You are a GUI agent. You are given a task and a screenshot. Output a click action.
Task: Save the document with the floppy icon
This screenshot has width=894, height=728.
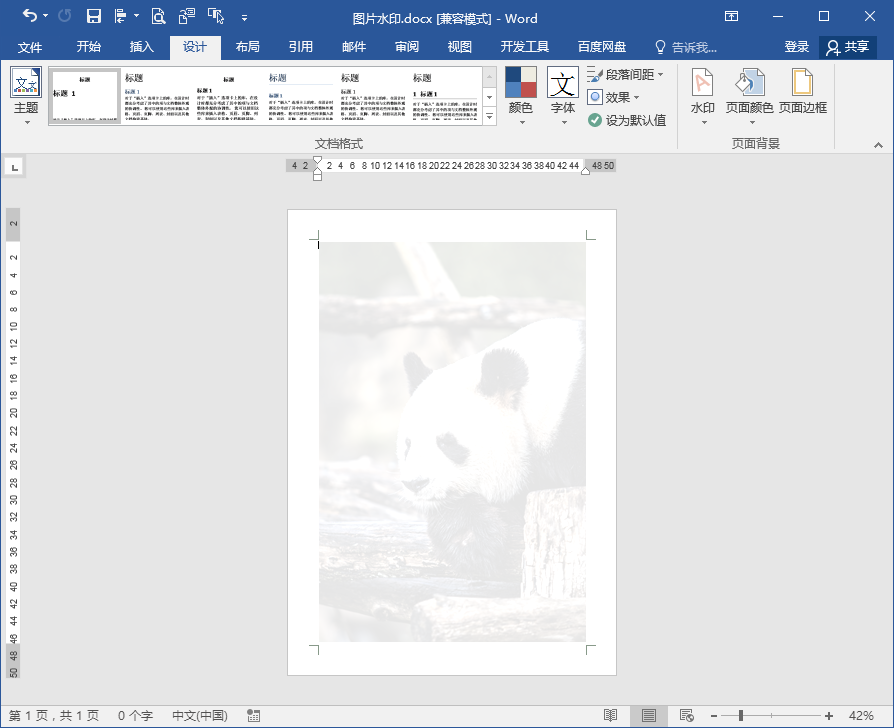tap(94, 17)
